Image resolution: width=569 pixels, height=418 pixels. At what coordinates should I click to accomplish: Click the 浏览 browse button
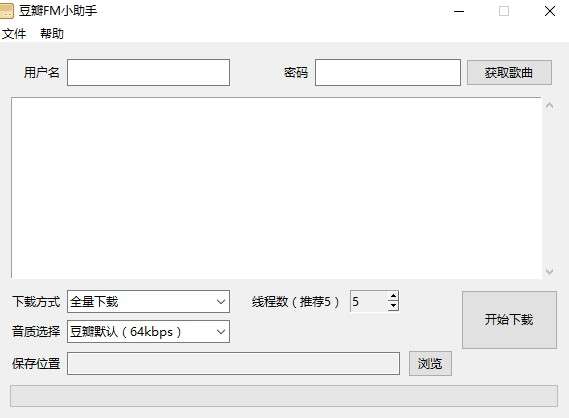pos(430,364)
